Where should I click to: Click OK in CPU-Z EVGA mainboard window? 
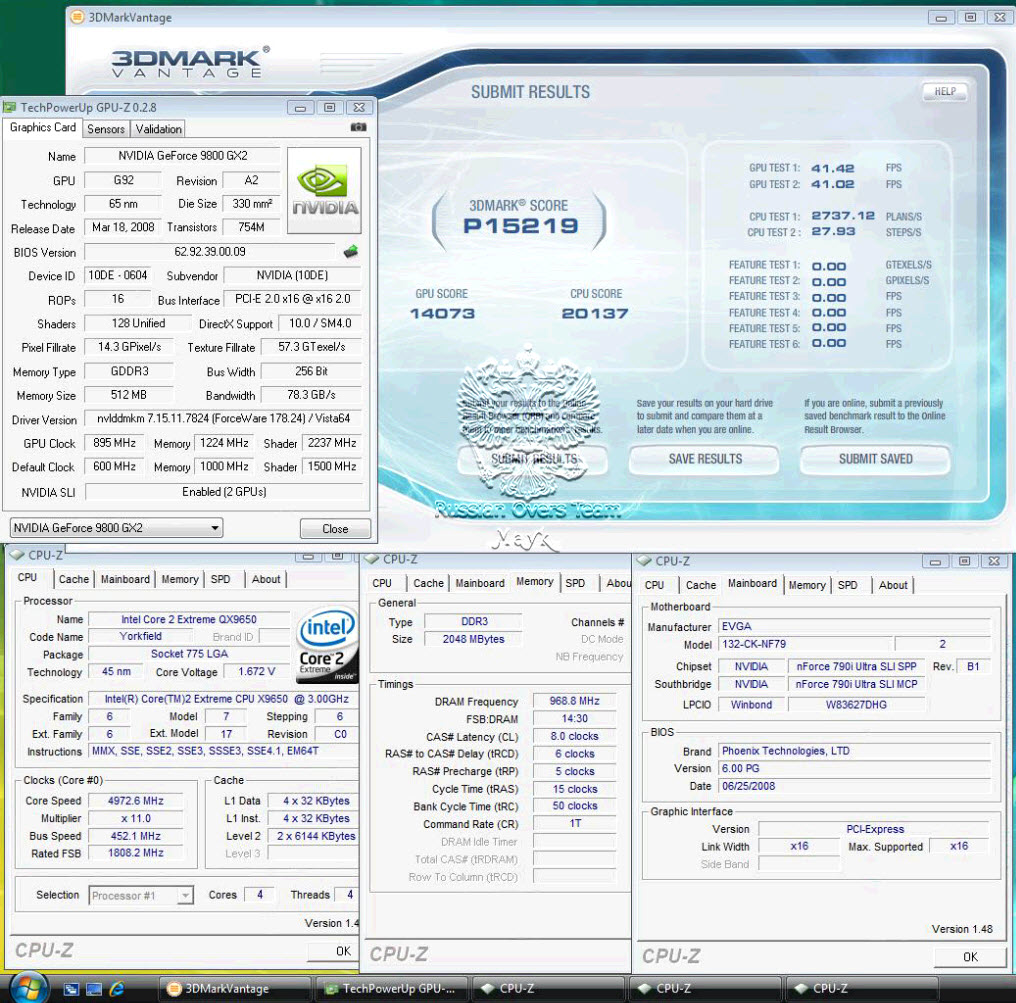point(970,956)
